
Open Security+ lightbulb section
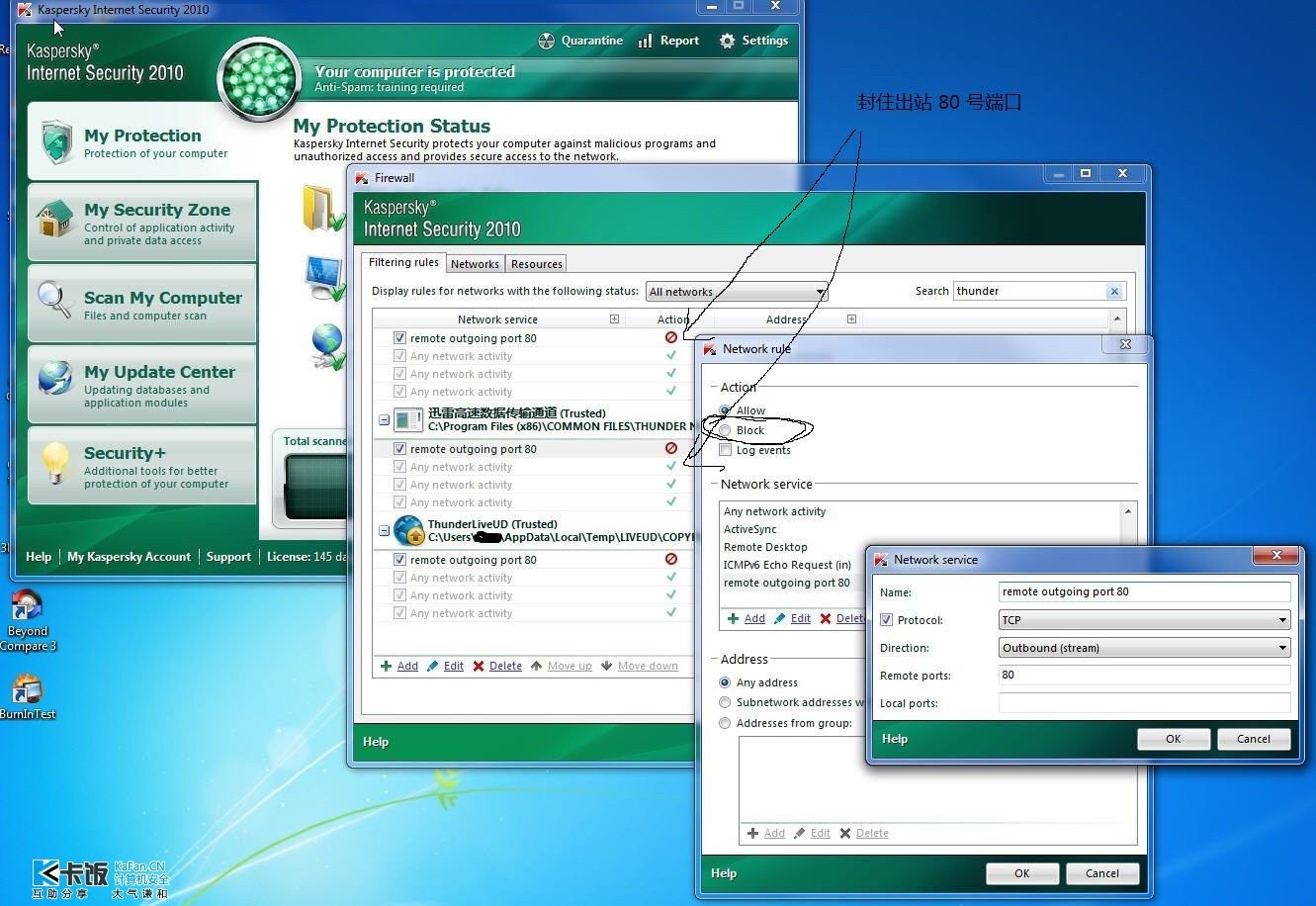(142, 466)
